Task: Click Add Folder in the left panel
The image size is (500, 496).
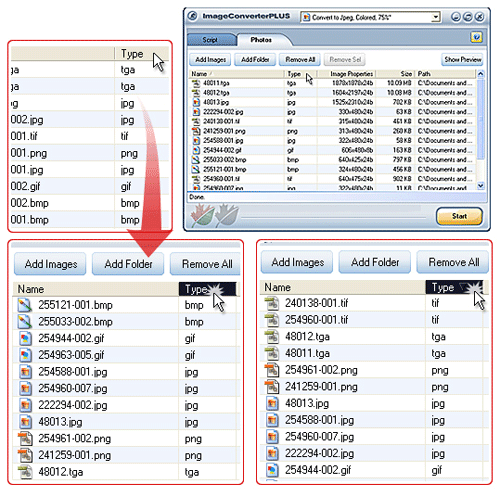Action: [128, 264]
